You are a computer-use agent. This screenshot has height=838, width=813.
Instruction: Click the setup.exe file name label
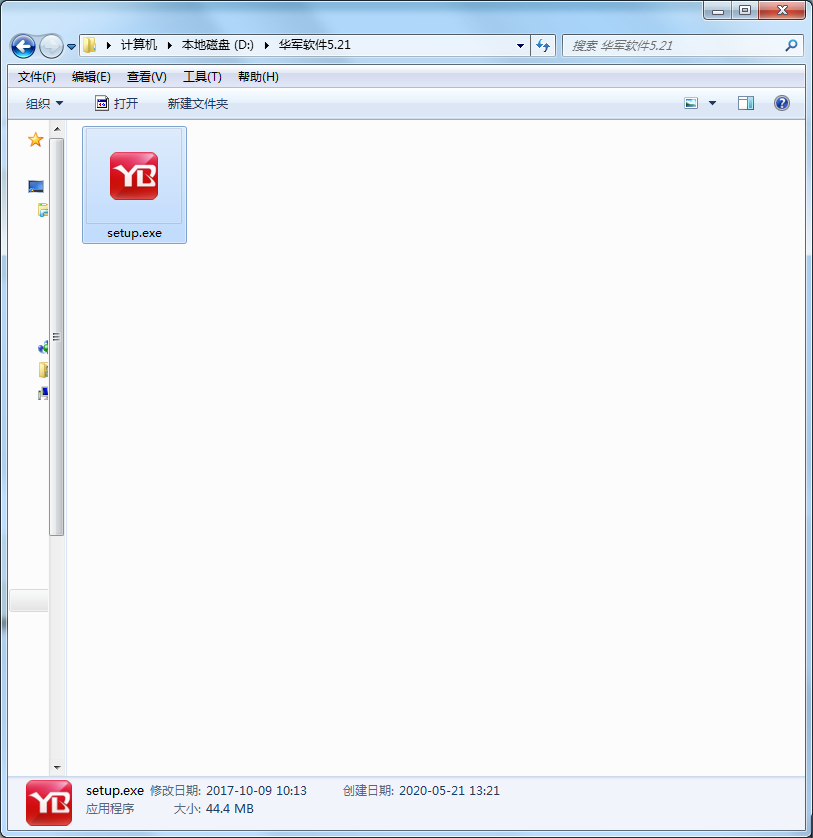click(x=134, y=233)
